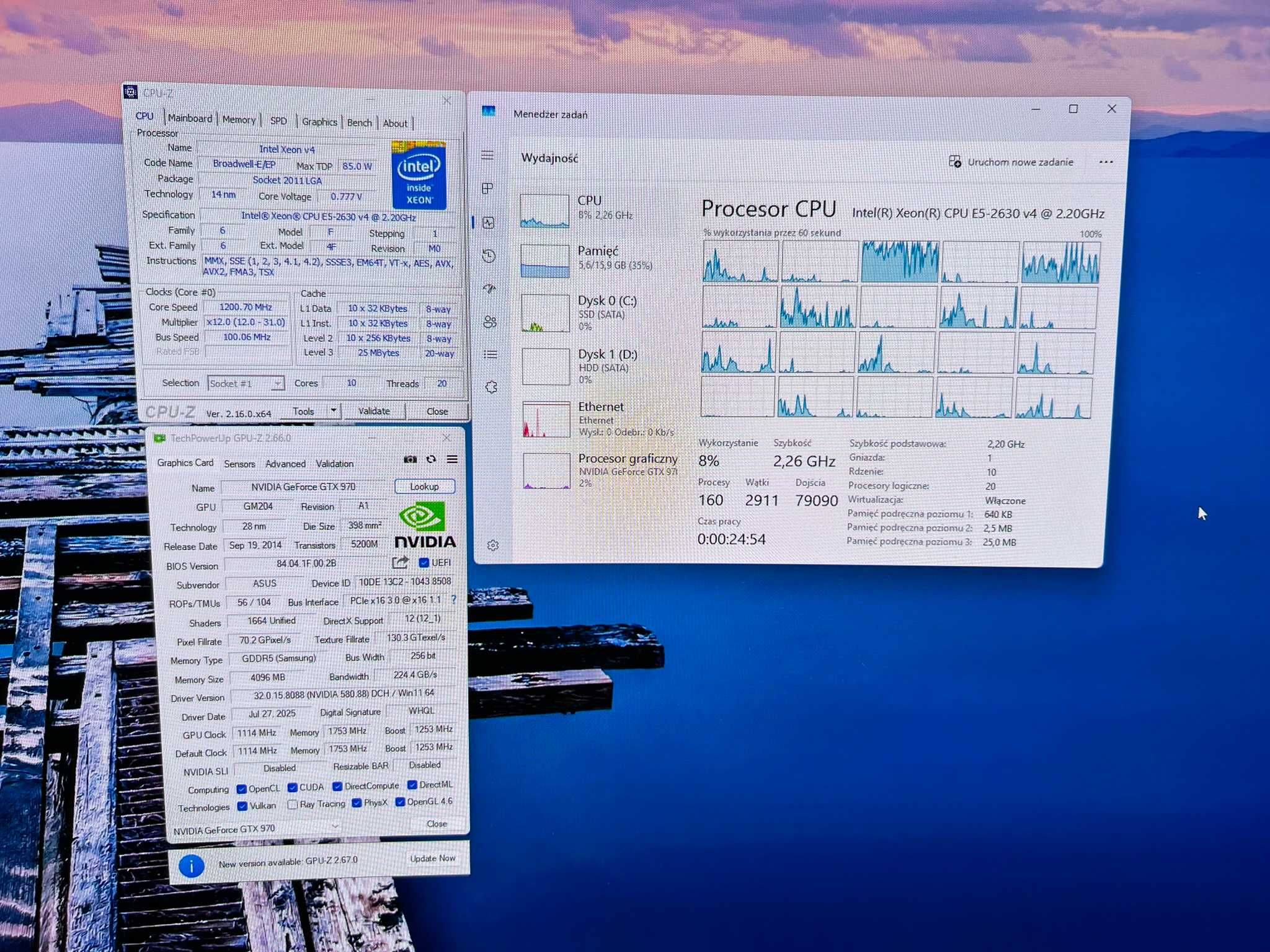
Task: Click the Lookup button in GPU-Z
Action: [425, 487]
